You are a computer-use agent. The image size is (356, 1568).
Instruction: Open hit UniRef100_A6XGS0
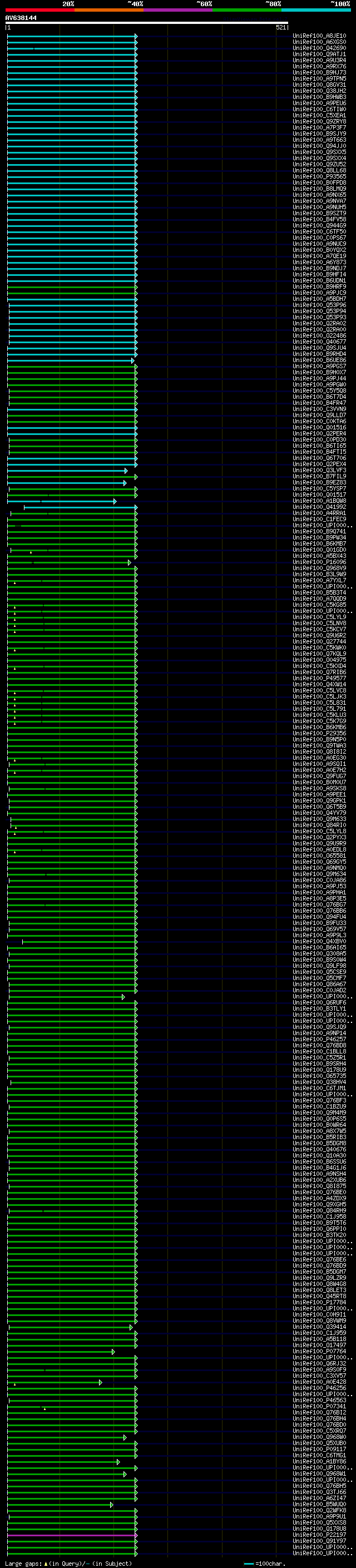pos(319,42)
